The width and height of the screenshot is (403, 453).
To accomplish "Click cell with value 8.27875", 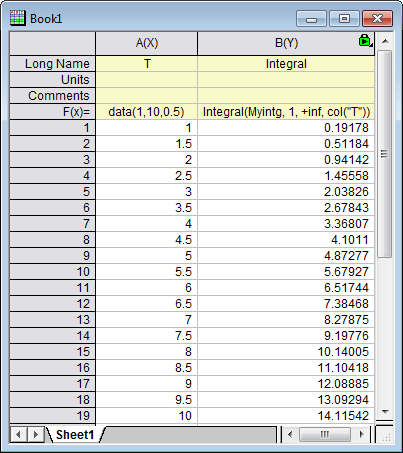I will click(x=286, y=320).
